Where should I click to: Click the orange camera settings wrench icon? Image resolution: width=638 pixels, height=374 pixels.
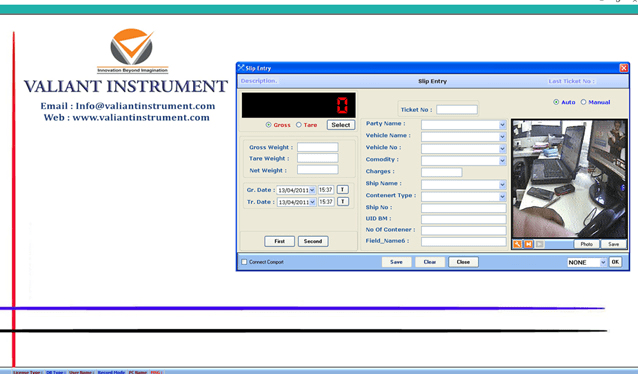pos(517,244)
